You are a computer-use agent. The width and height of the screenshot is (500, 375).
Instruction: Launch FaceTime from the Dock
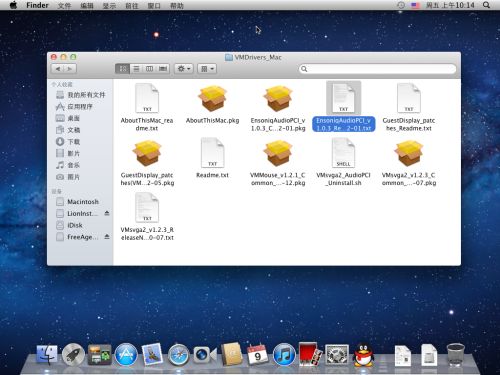point(205,354)
